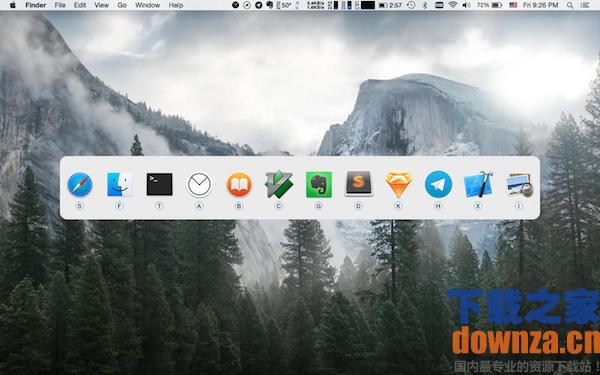
Task: Open the File menu
Action: click(60, 5)
